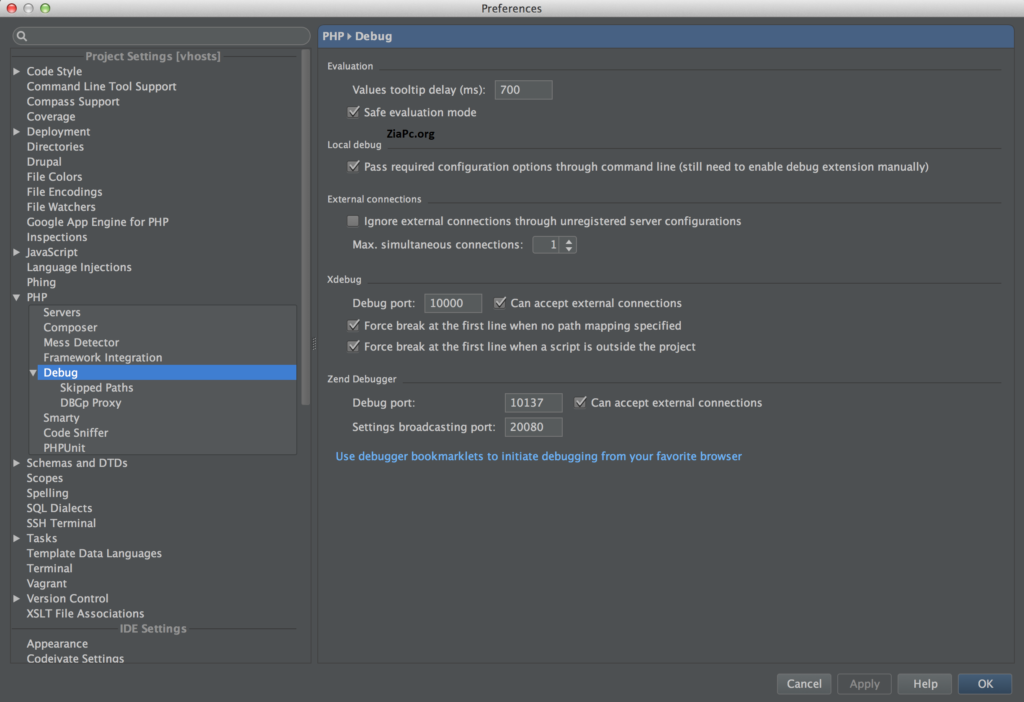The width and height of the screenshot is (1024, 702).
Task: Enable ignoring external connections through unregistered servers
Action: (353, 221)
